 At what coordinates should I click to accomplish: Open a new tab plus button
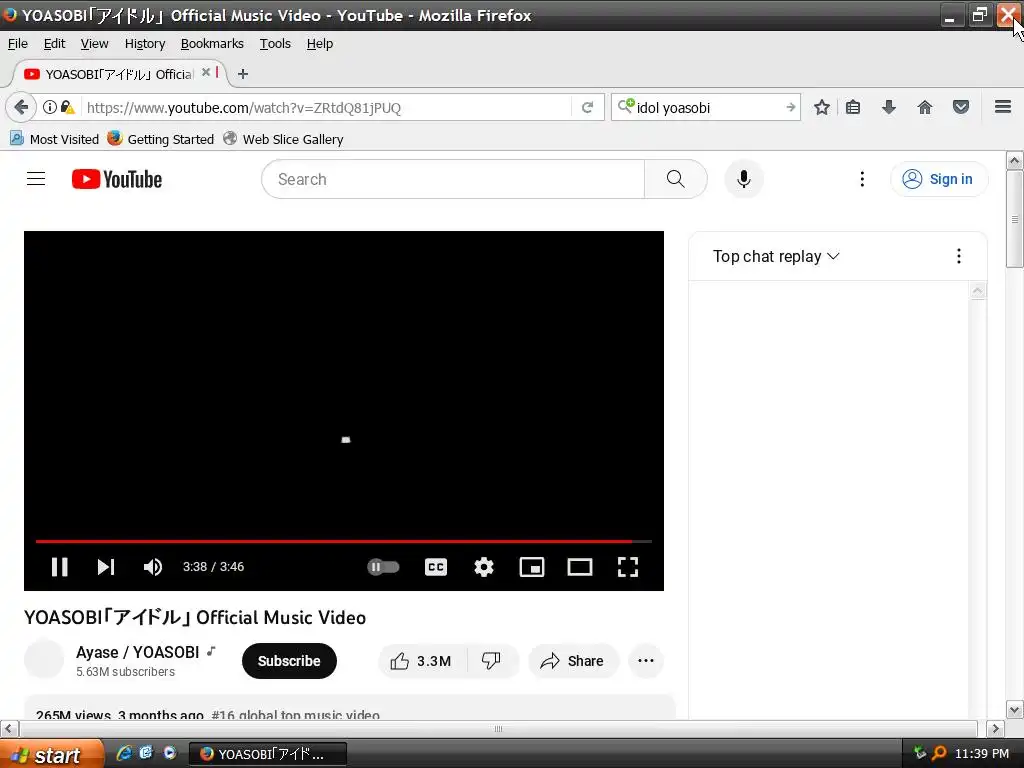(243, 74)
